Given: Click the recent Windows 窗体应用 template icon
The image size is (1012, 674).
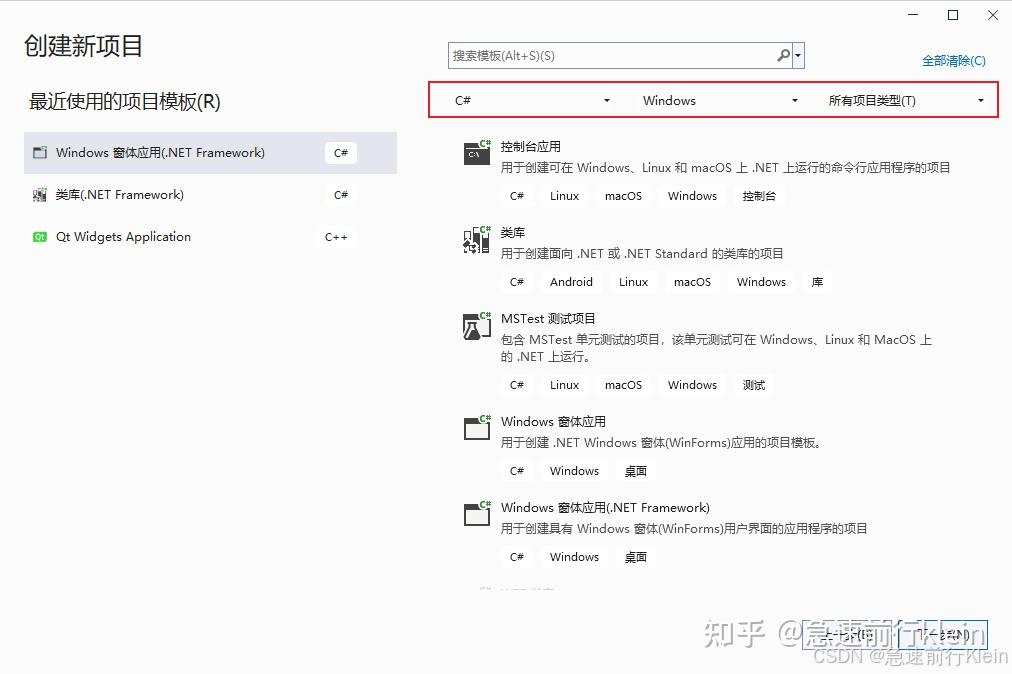Looking at the screenshot, I should tap(40, 153).
